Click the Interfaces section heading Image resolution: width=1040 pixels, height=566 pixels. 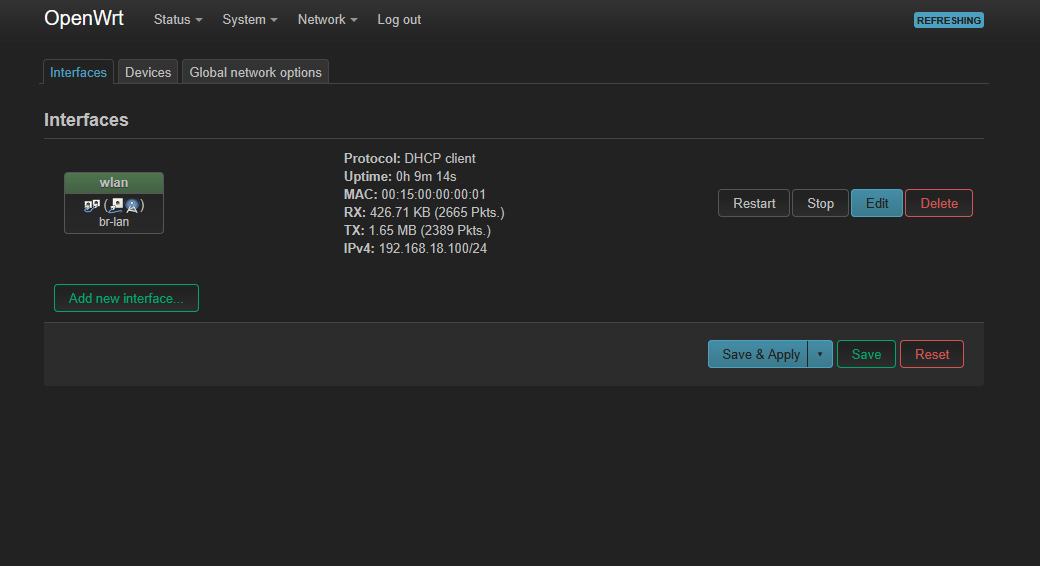(x=86, y=120)
